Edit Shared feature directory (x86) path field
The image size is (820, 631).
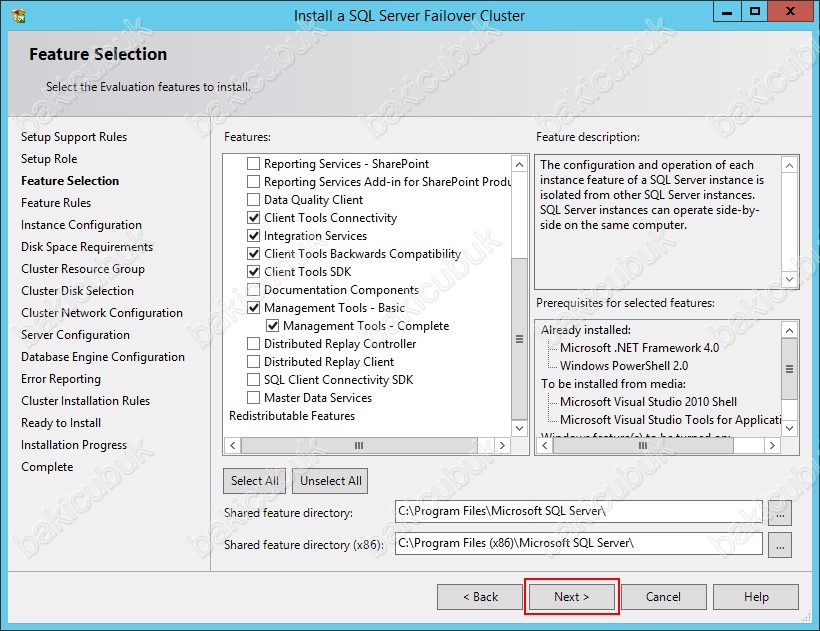pyautogui.click(x=578, y=543)
